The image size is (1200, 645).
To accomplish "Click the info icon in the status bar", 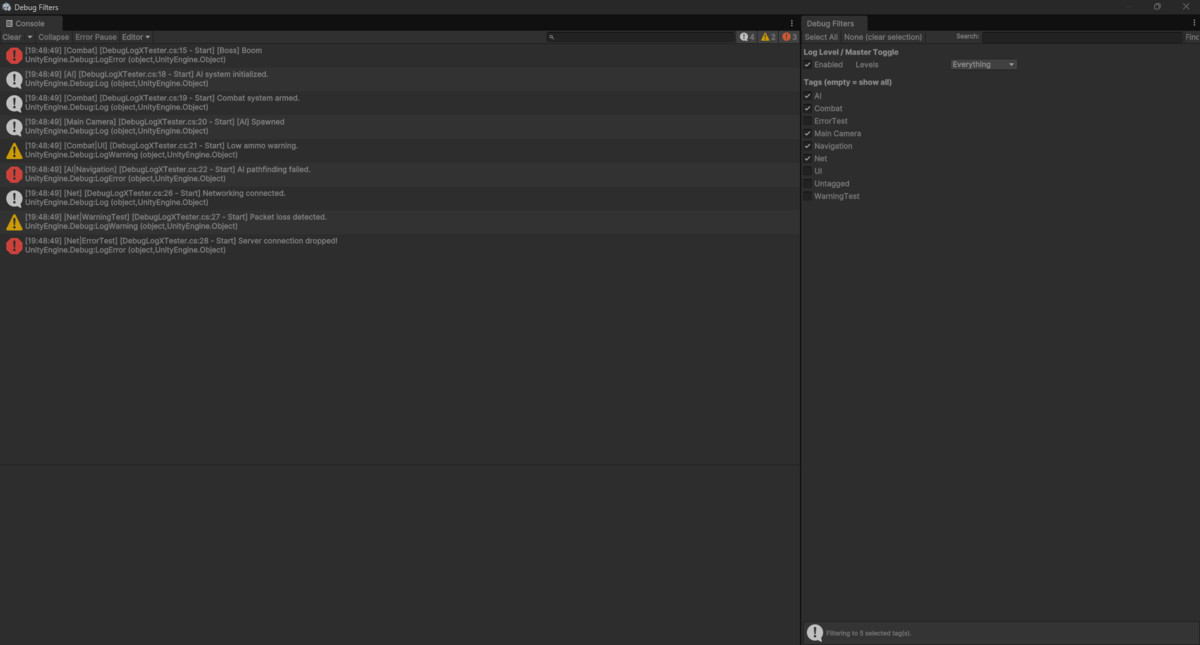I will click(812, 632).
